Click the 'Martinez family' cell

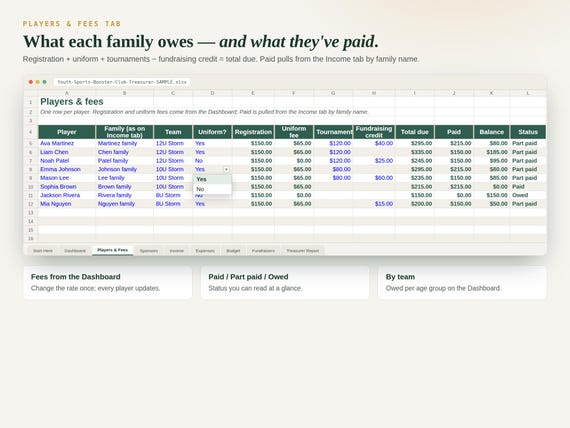124,143
